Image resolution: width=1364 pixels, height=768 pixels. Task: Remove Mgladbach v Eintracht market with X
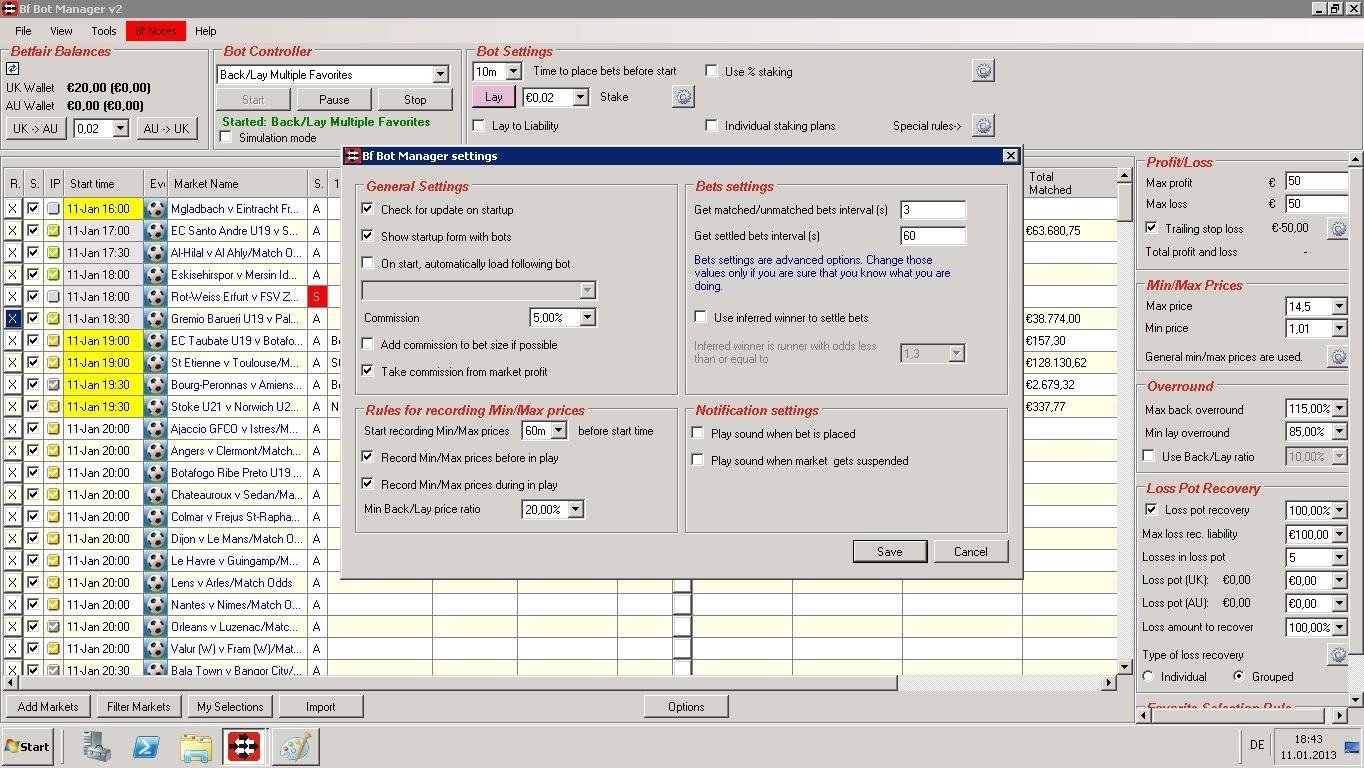[x=13, y=209]
